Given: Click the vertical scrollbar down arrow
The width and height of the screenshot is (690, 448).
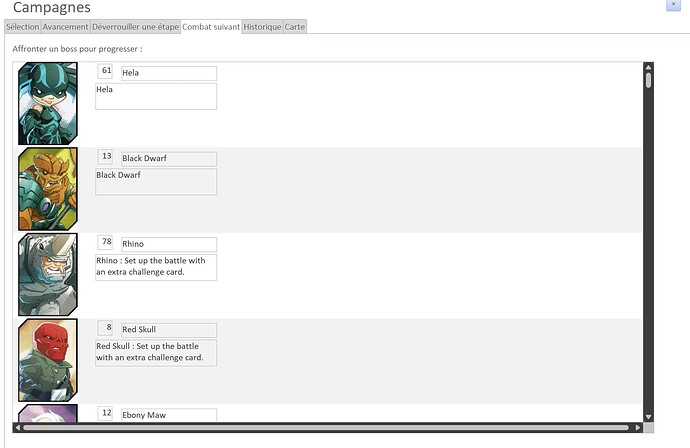Looking at the screenshot, I should coord(648,417).
